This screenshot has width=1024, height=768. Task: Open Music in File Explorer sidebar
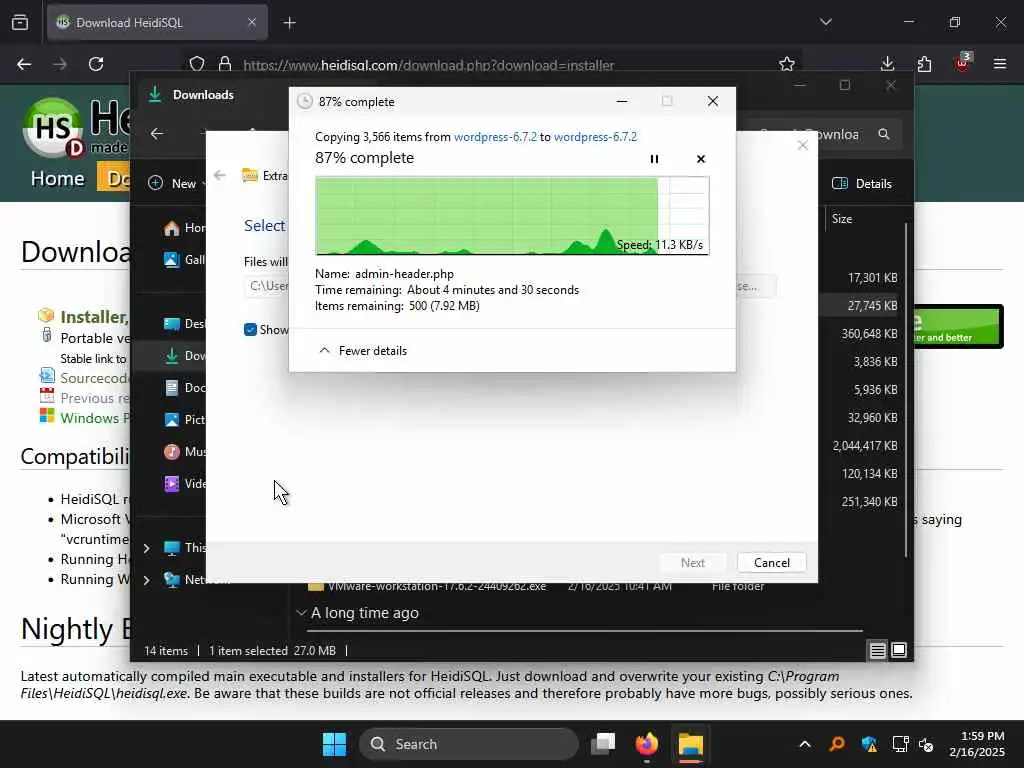pyautogui.click(x=184, y=451)
